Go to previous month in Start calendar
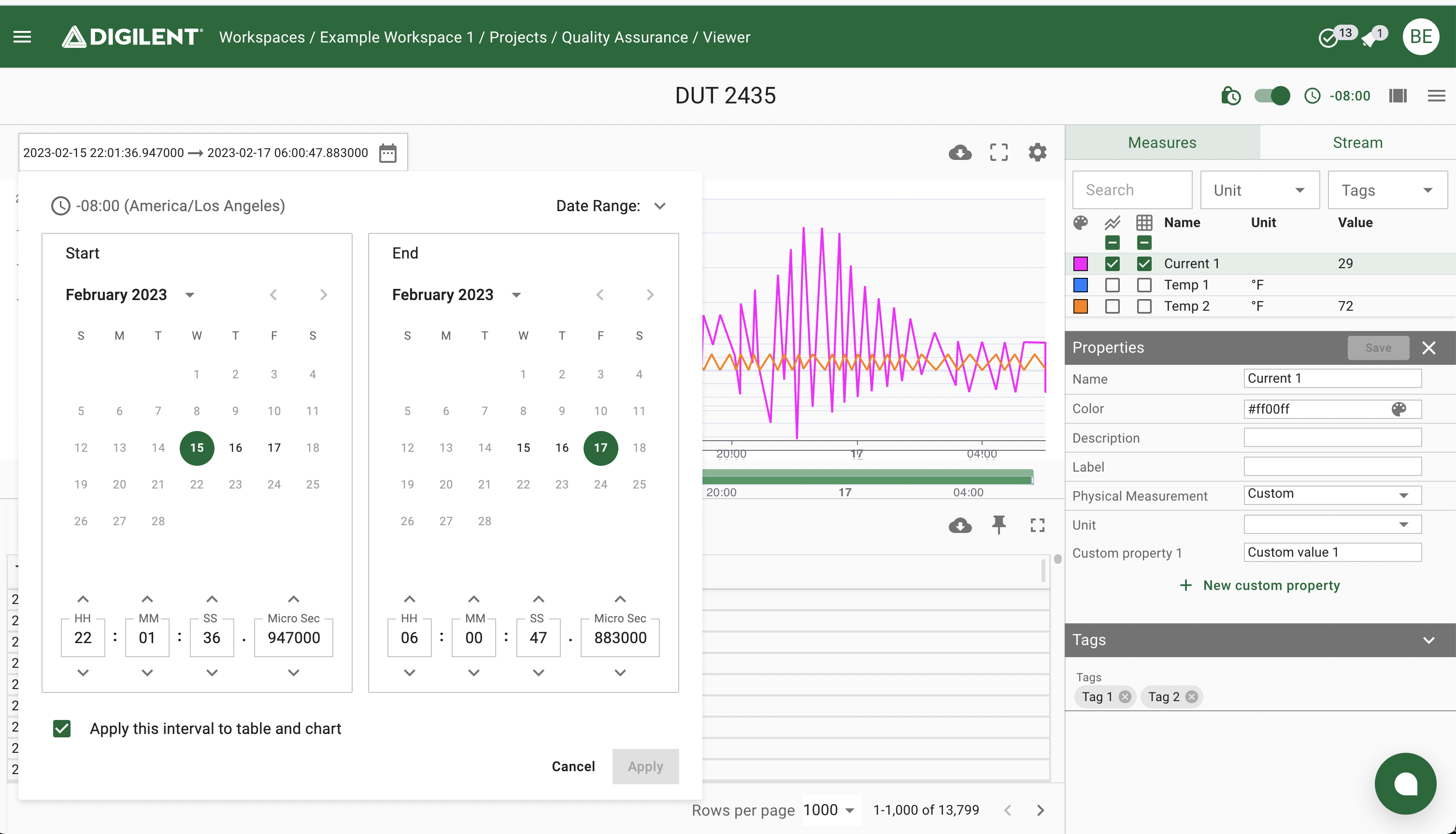1456x834 pixels. pos(273,295)
